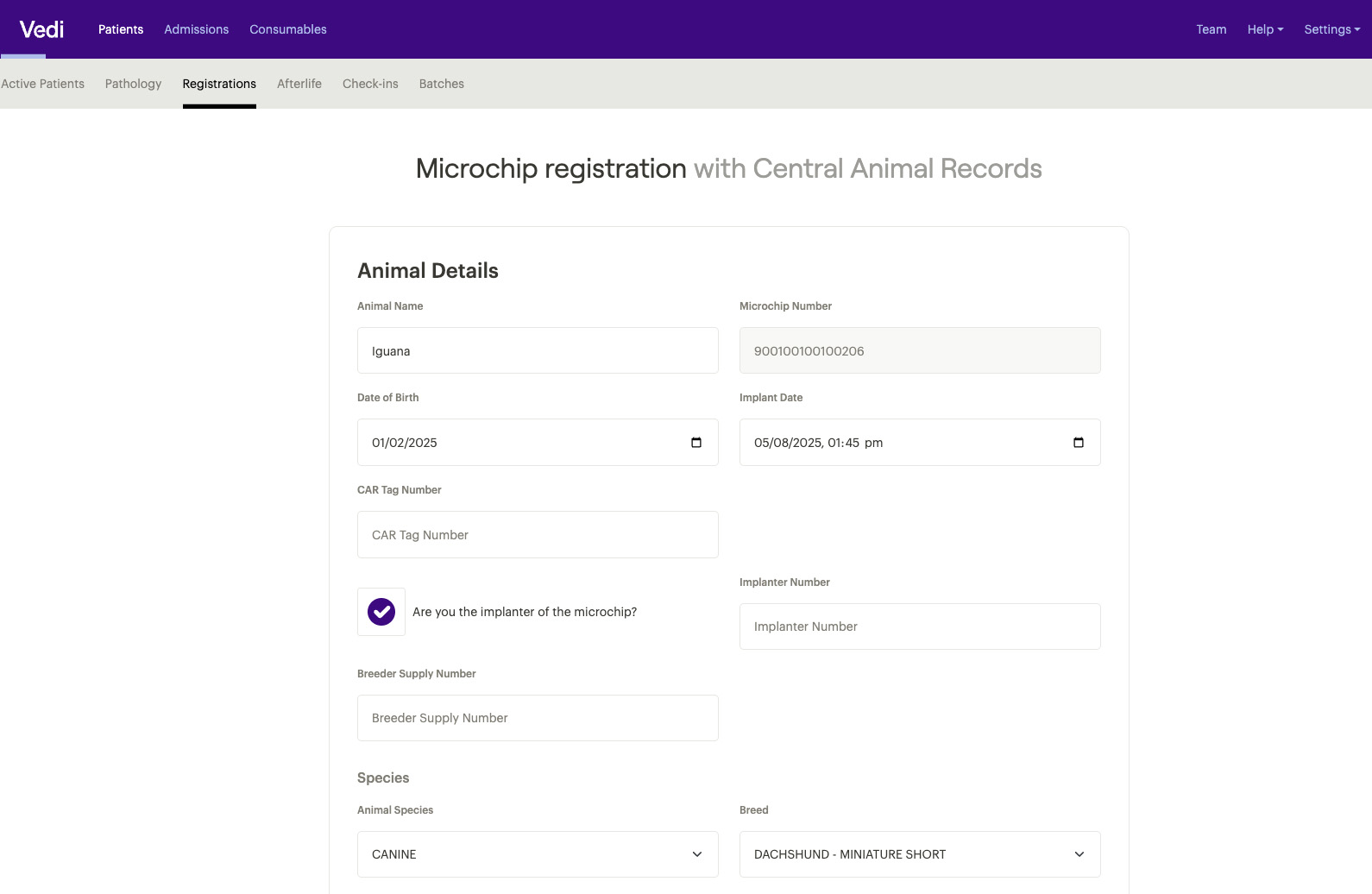Image resolution: width=1372 pixels, height=894 pixels.
Task: Switch to the Active Patients tab
Action: pyautogui.click(x=42, y=84)
